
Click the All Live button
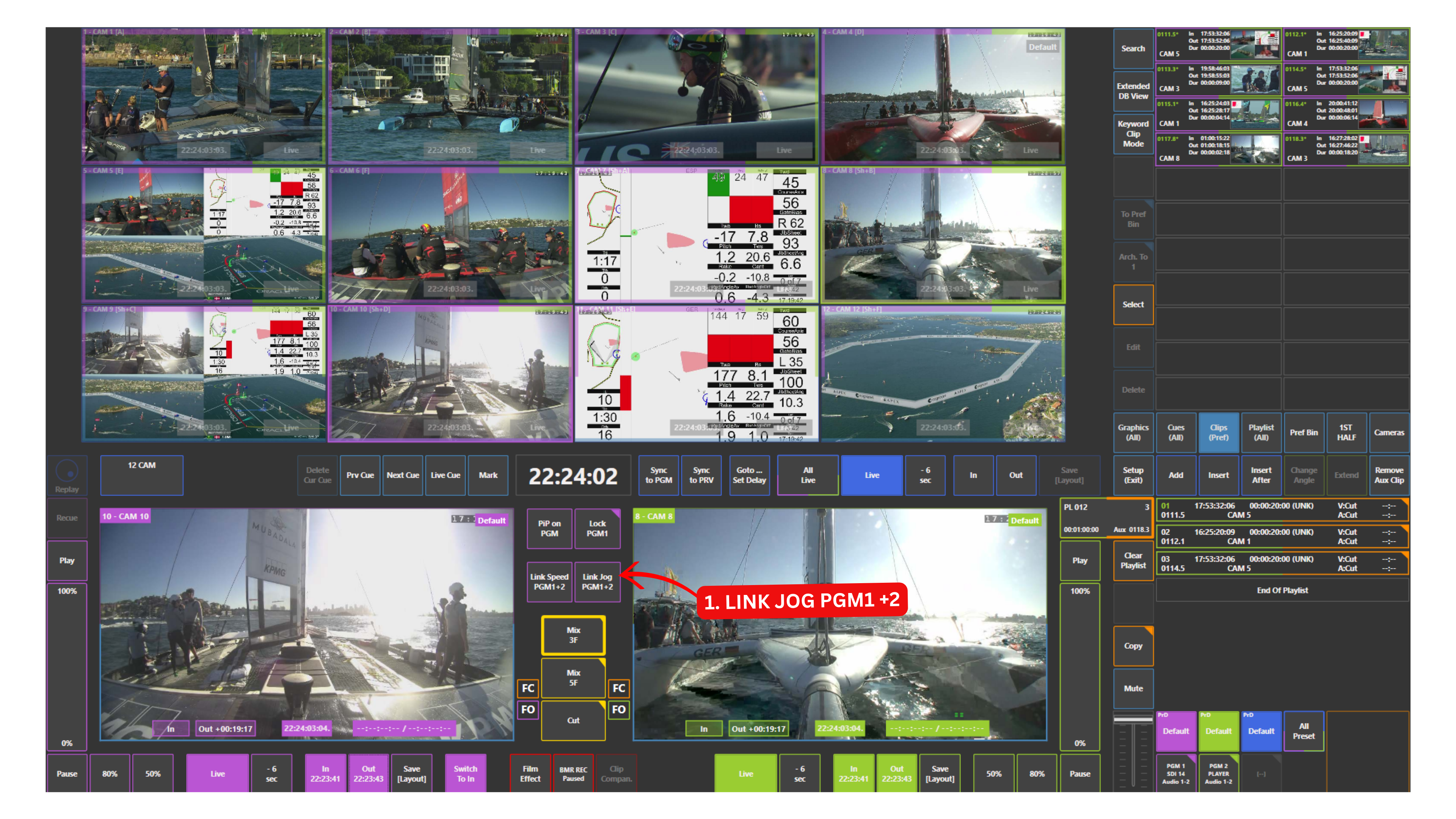[x=808, y=475]
